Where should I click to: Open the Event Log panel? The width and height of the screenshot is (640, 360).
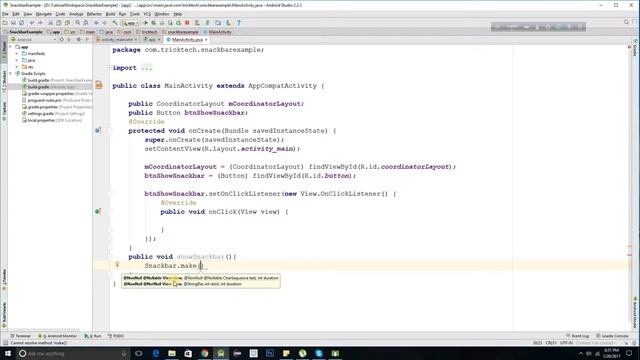[577, 336]
